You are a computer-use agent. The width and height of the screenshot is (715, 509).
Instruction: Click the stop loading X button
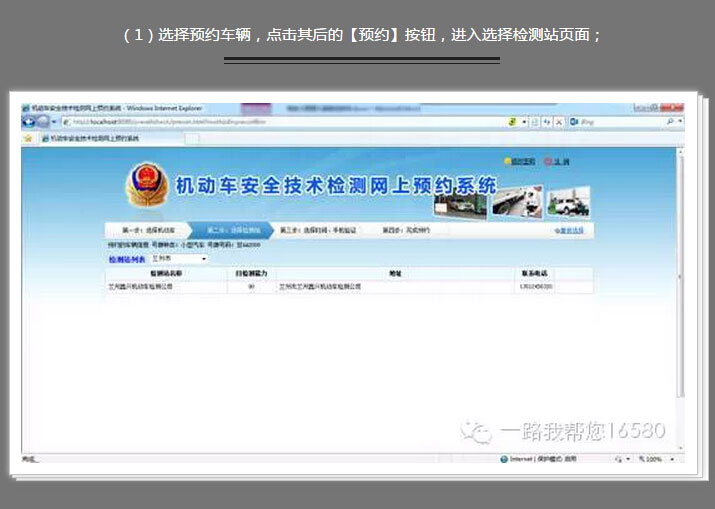(559, 122)
